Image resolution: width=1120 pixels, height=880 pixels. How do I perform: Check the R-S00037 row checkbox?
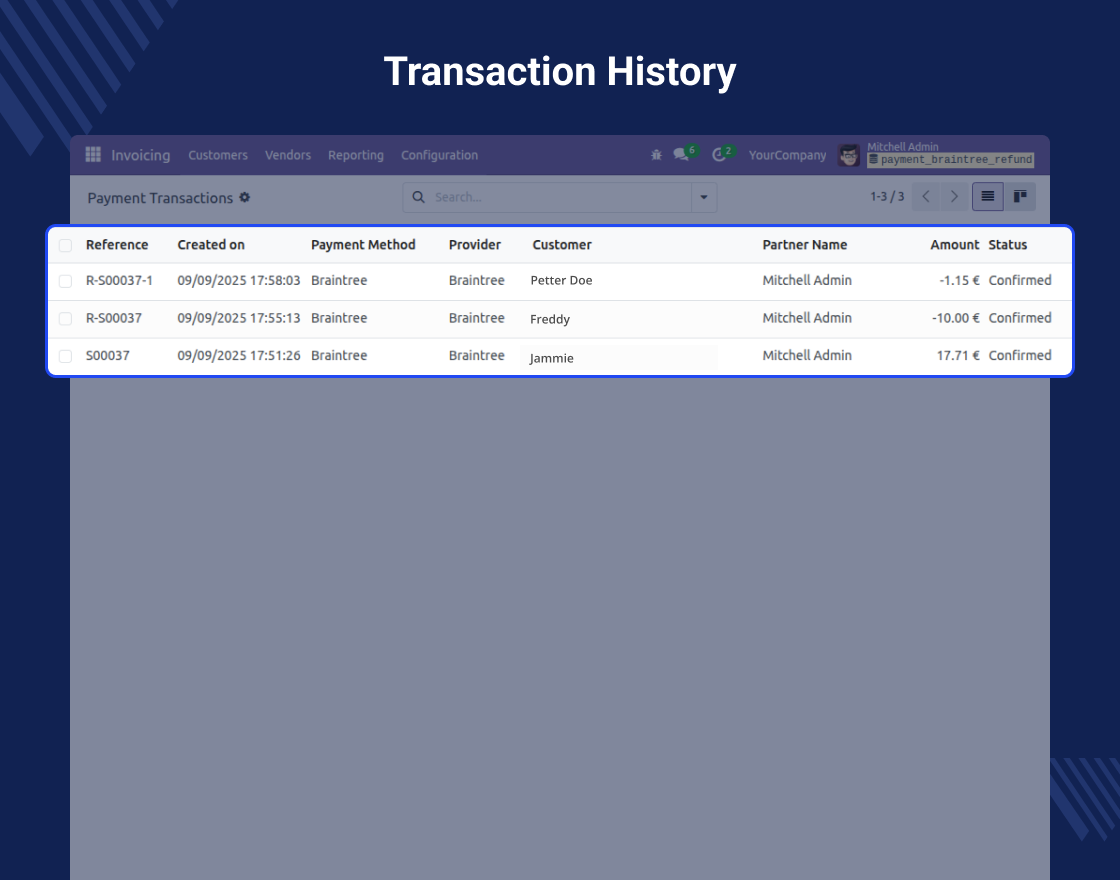65,319
